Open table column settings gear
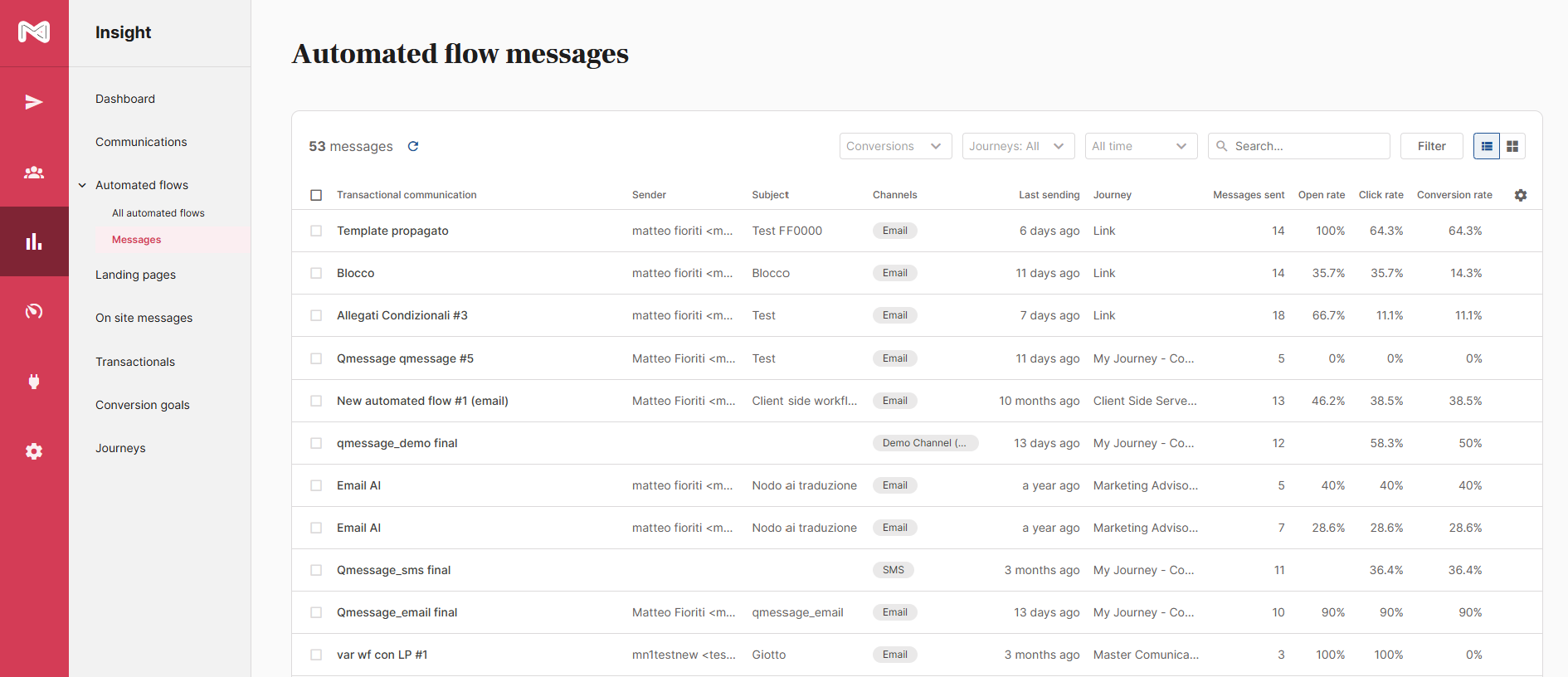Screen dimensions: 1568x677 [1520, 195]
